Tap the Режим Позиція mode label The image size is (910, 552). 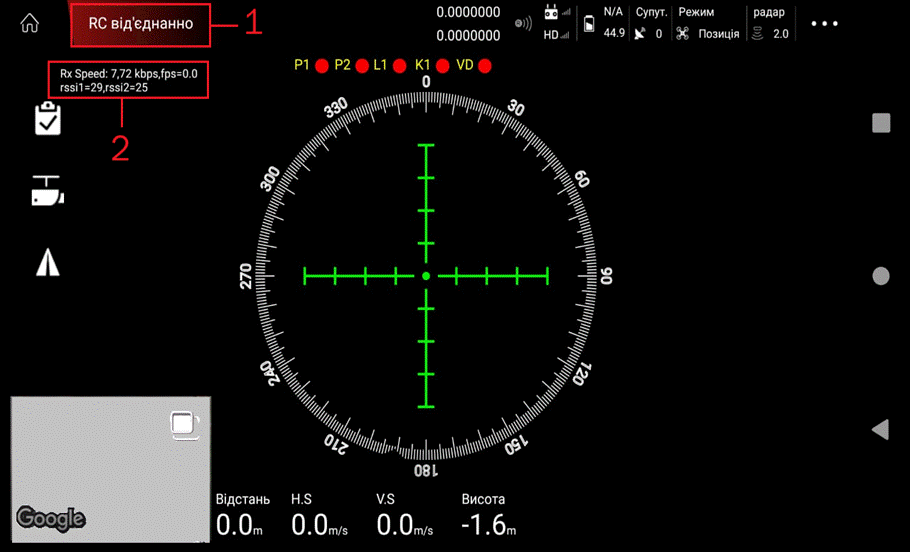tap(709, 23)
